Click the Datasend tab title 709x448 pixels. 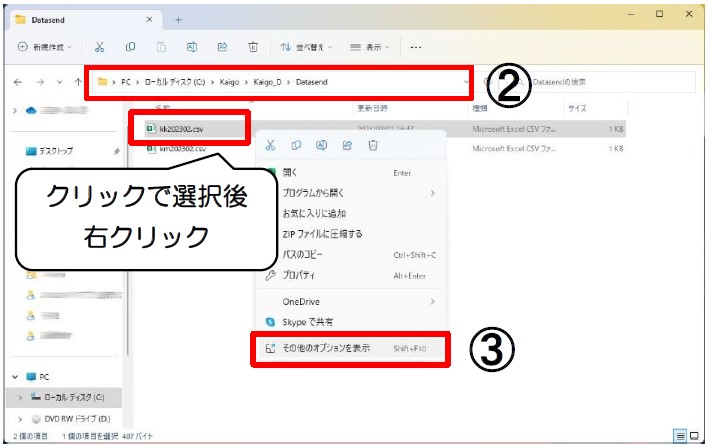[48, 20]
